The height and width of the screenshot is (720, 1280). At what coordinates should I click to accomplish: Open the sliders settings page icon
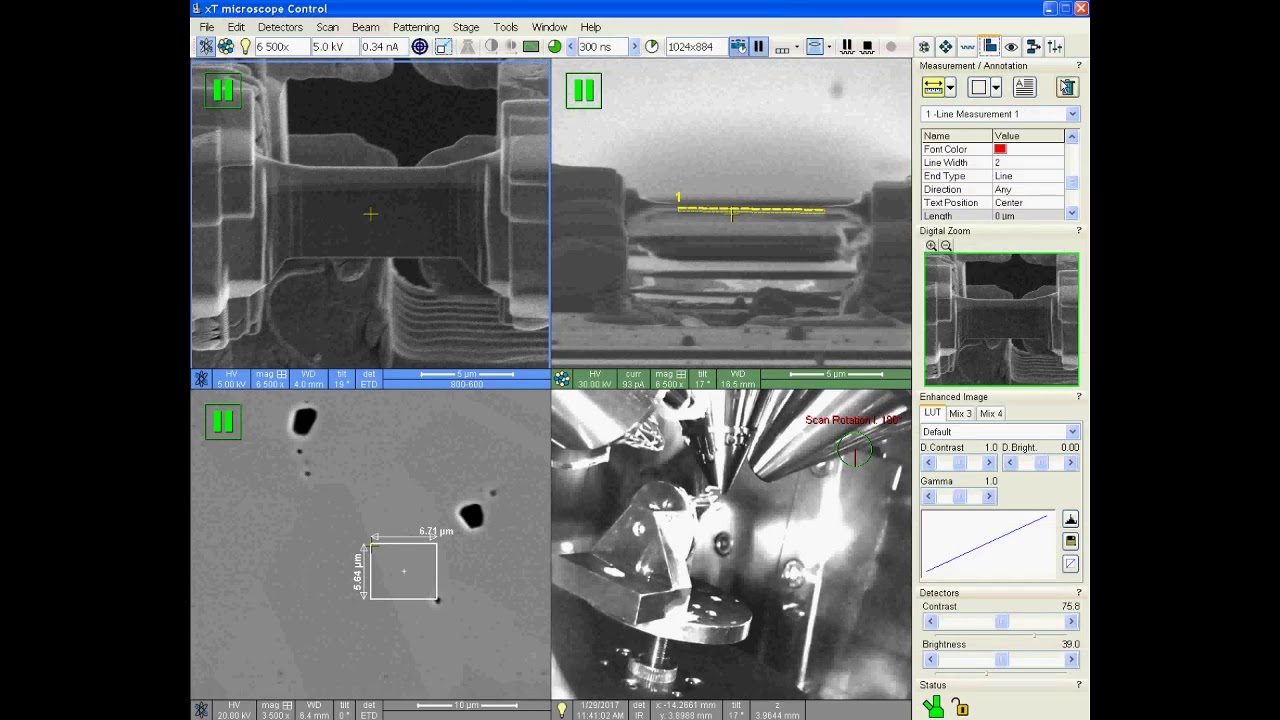(1055, 46)
